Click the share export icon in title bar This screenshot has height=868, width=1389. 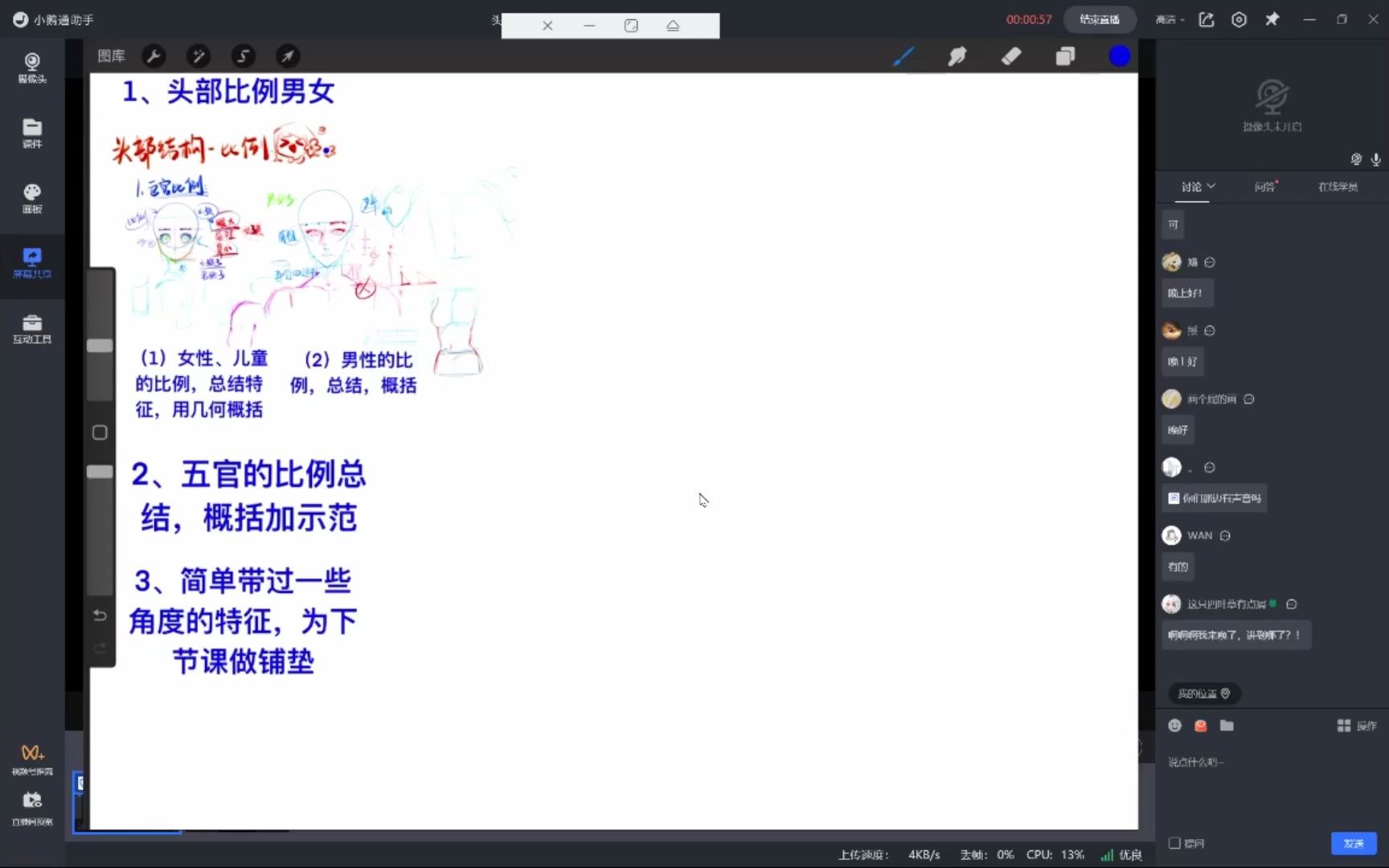point(1207,19)
